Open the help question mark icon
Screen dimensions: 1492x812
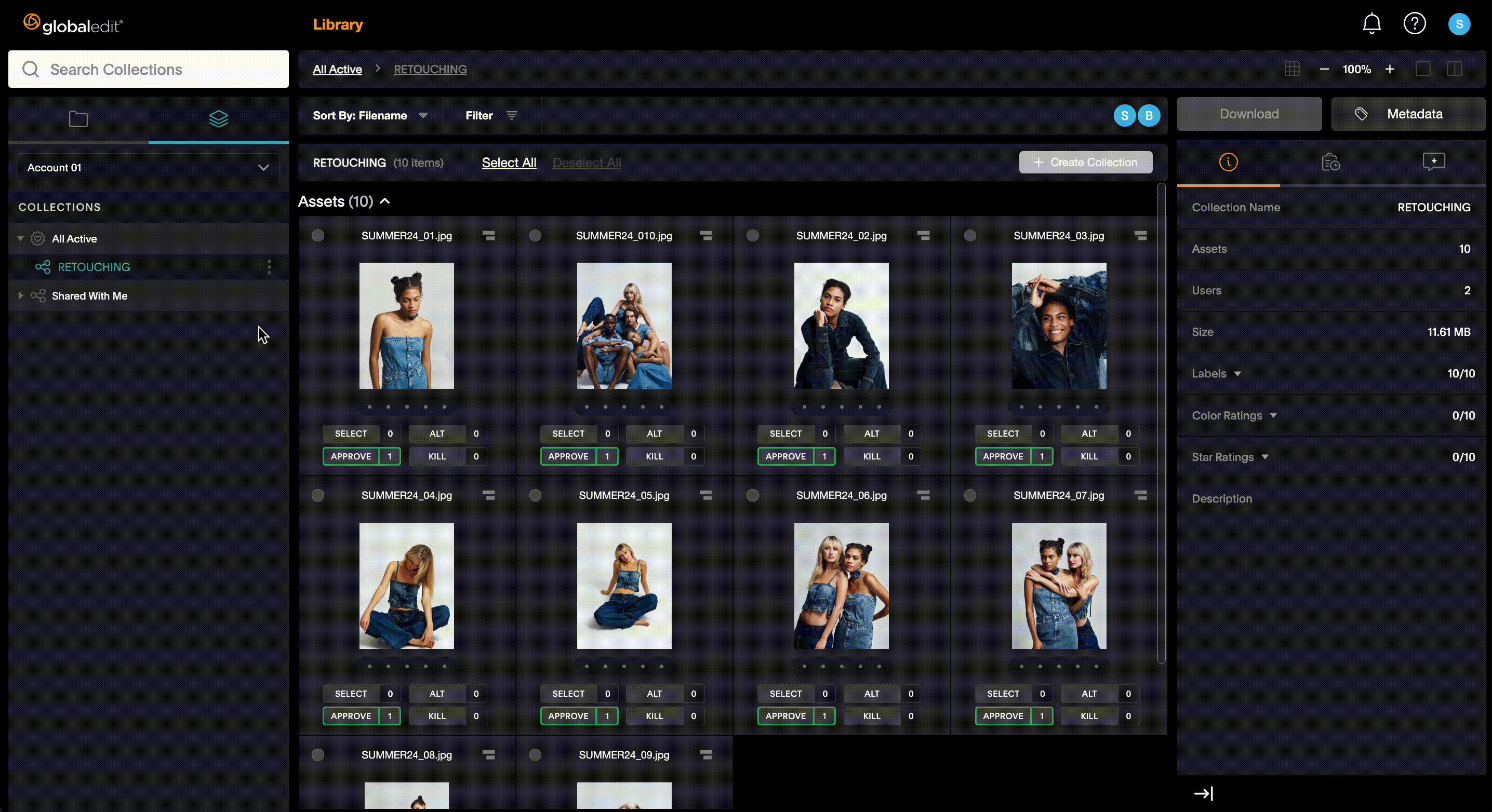(1415, 24)
